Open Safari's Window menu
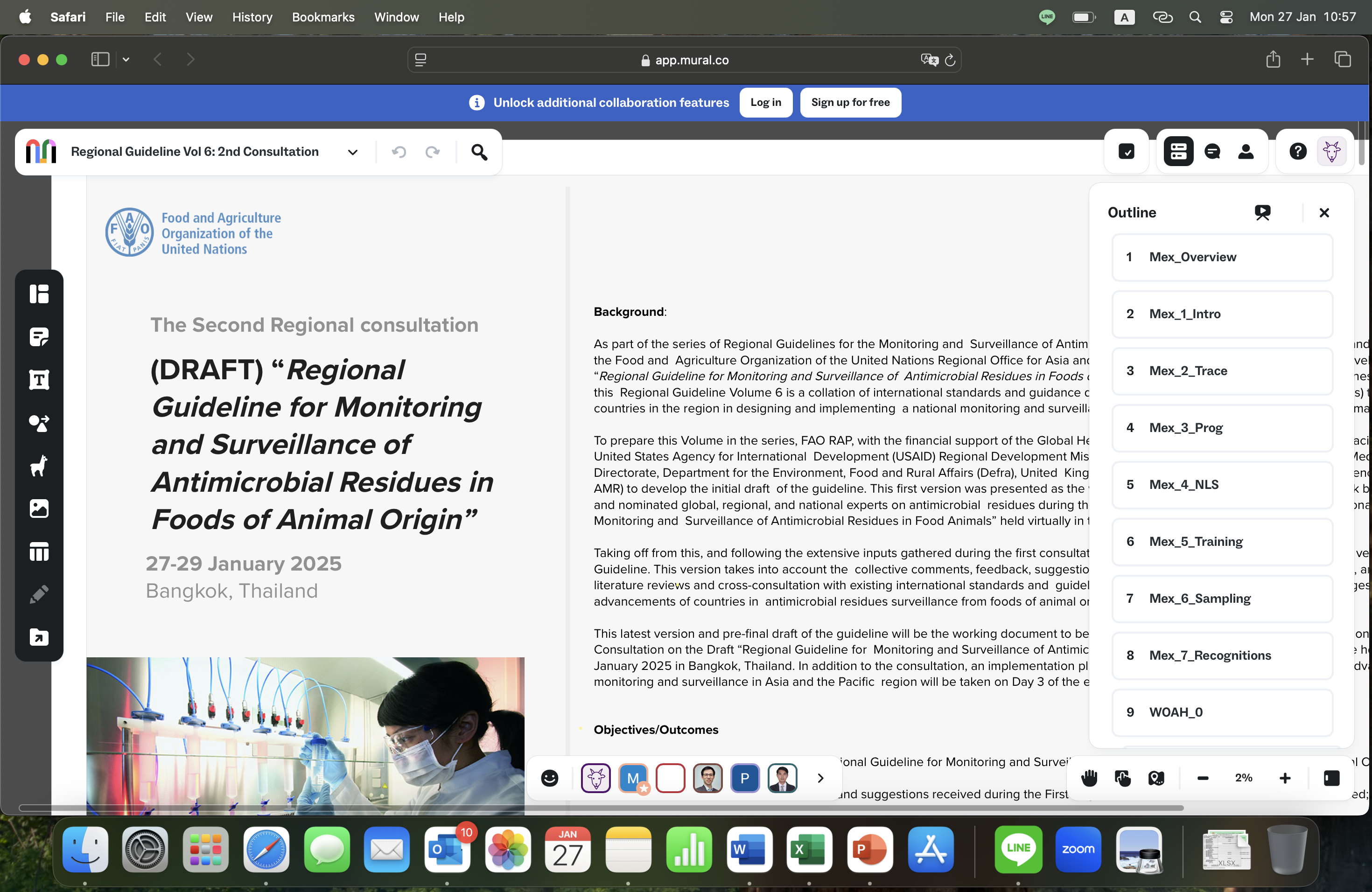The width and height of the screenshot is (1372, 892). [397, 17]
